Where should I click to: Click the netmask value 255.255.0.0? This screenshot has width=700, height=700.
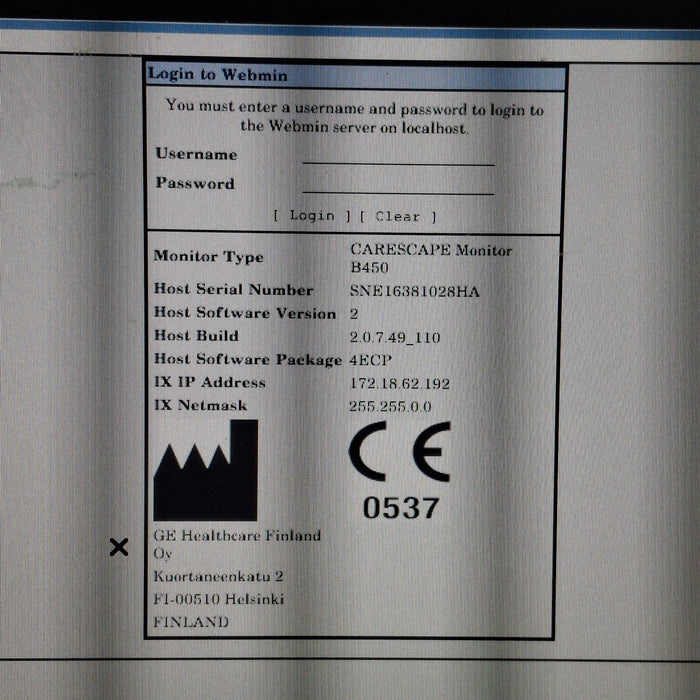[x=390, y=406]
